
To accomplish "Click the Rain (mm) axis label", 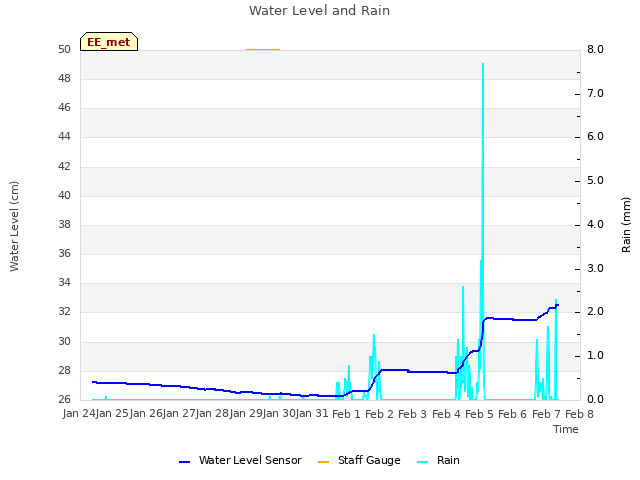I will pyautogui.click(x=626, y=225).
